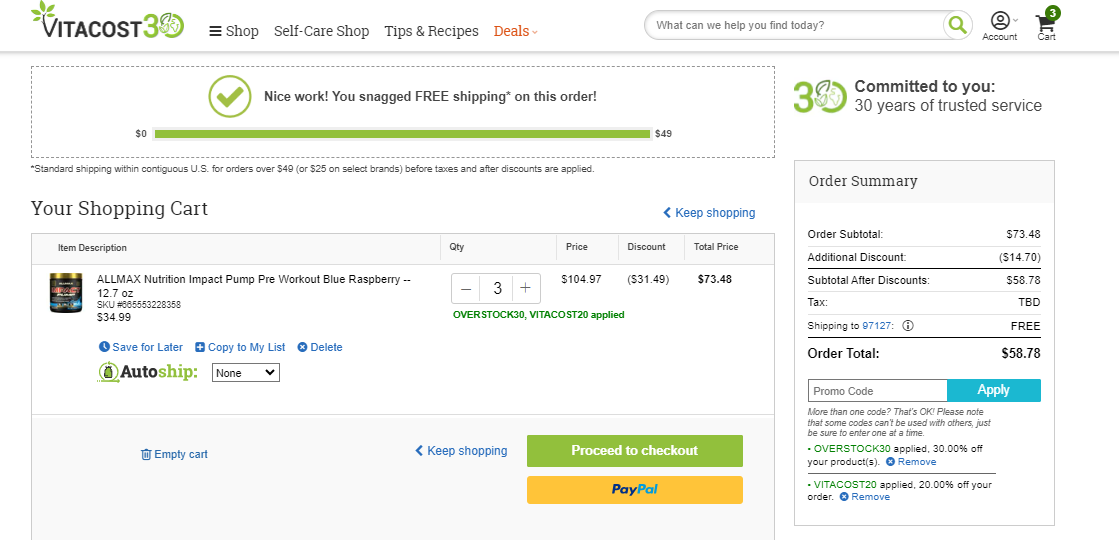
Task: Delete the ALLMAX item from cart
Action: click(x=320, y=347)
